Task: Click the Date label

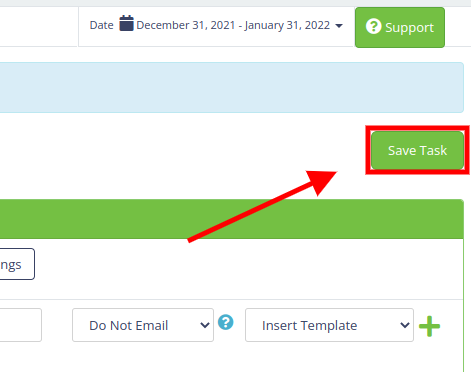Action: (101, 25)
